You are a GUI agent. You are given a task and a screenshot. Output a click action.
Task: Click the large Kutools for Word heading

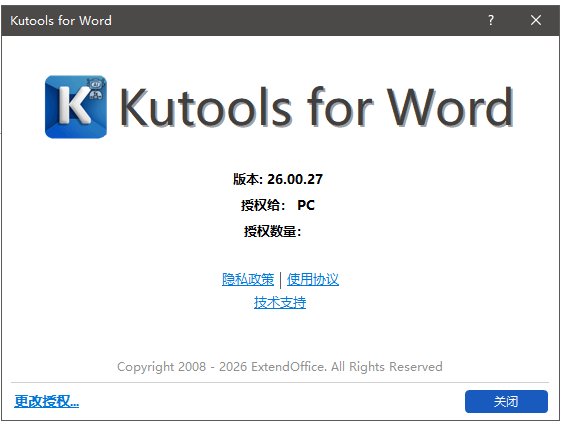(317, 107)
